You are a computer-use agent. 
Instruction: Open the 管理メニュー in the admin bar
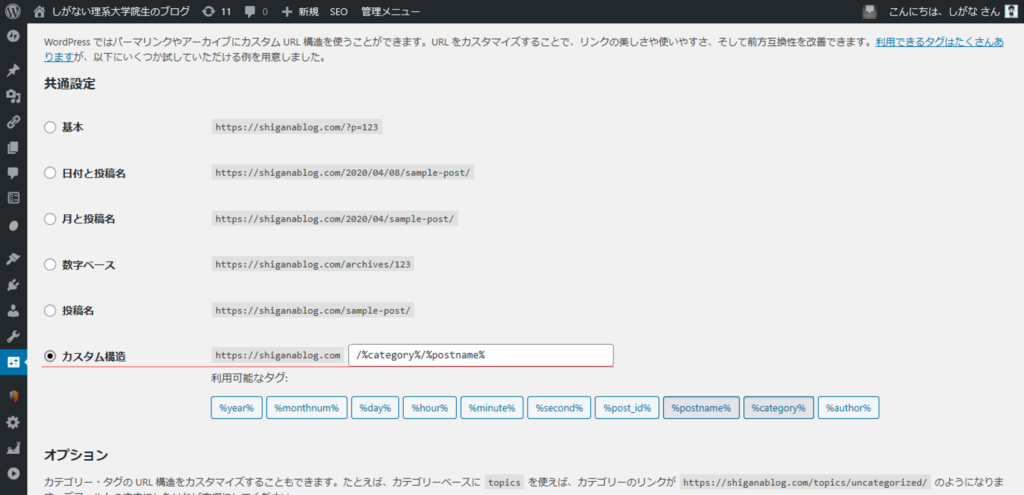(390, 12)
